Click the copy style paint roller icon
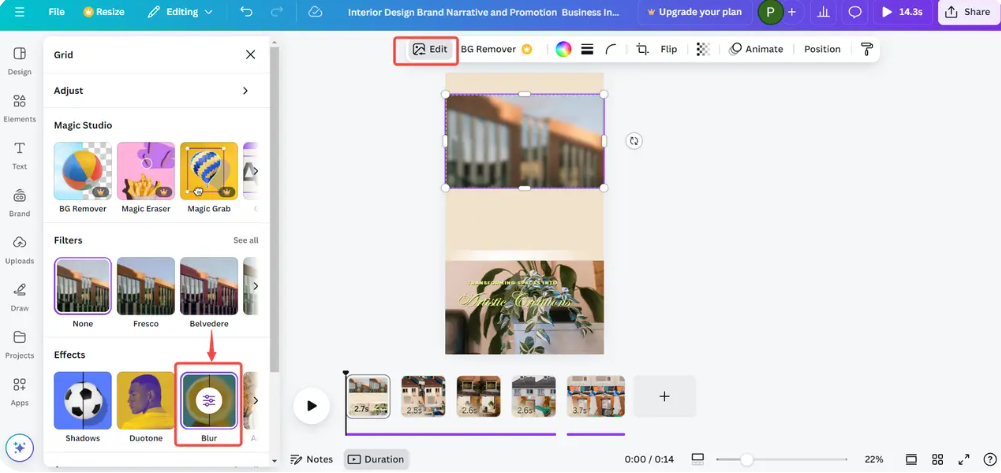Viewport: 1001px width, 473px height. tap(867, 49)
